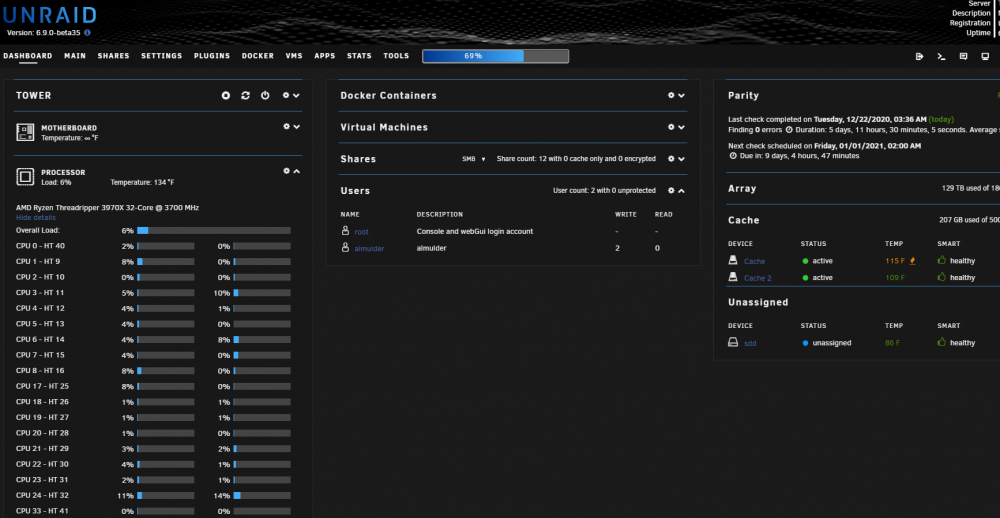Viewport: 1000px width, 518px height.
Task: Open Processor gear settings
Action: click(x=286, y=171)
